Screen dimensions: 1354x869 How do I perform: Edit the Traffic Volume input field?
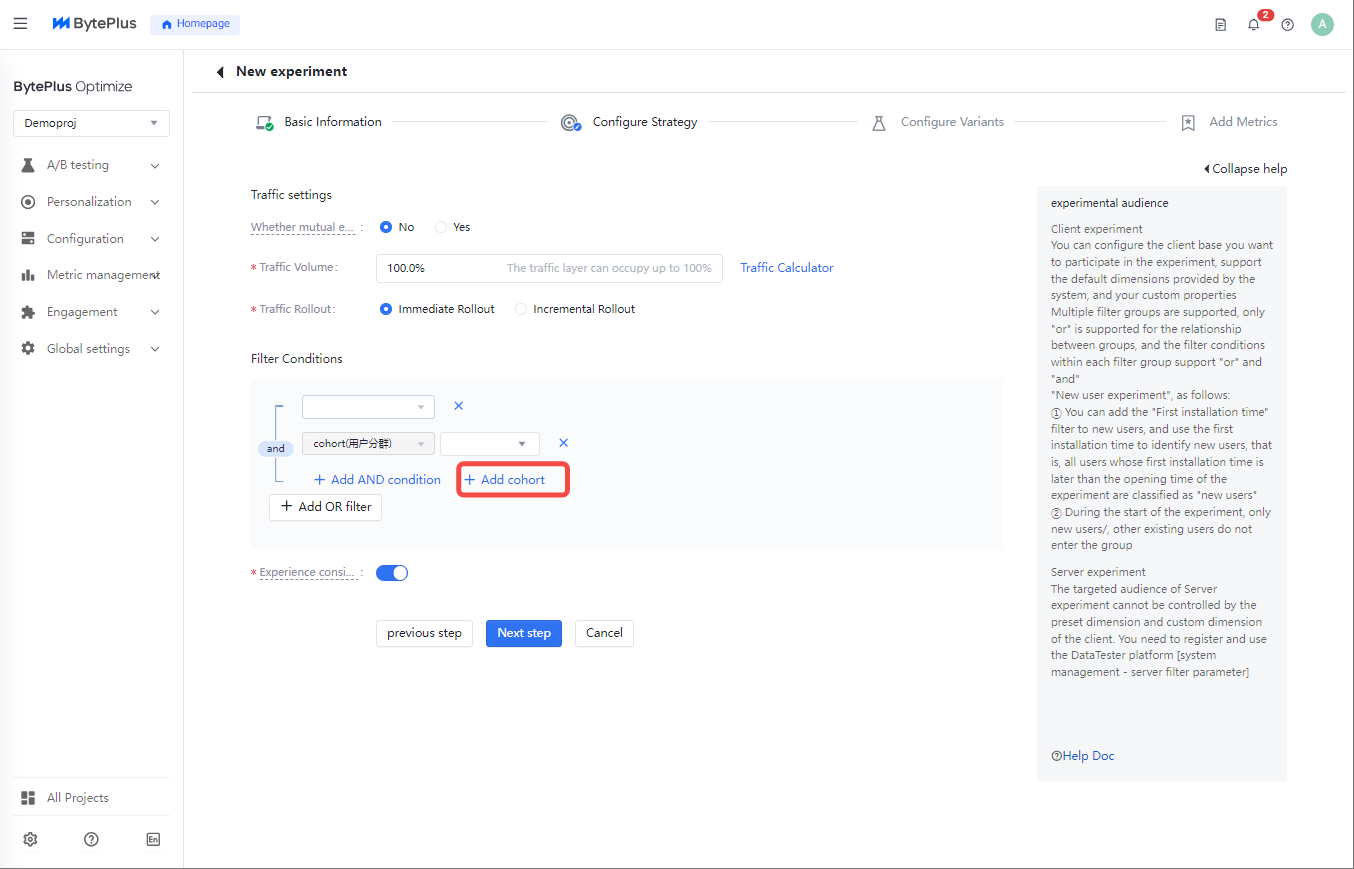(549, 268)
